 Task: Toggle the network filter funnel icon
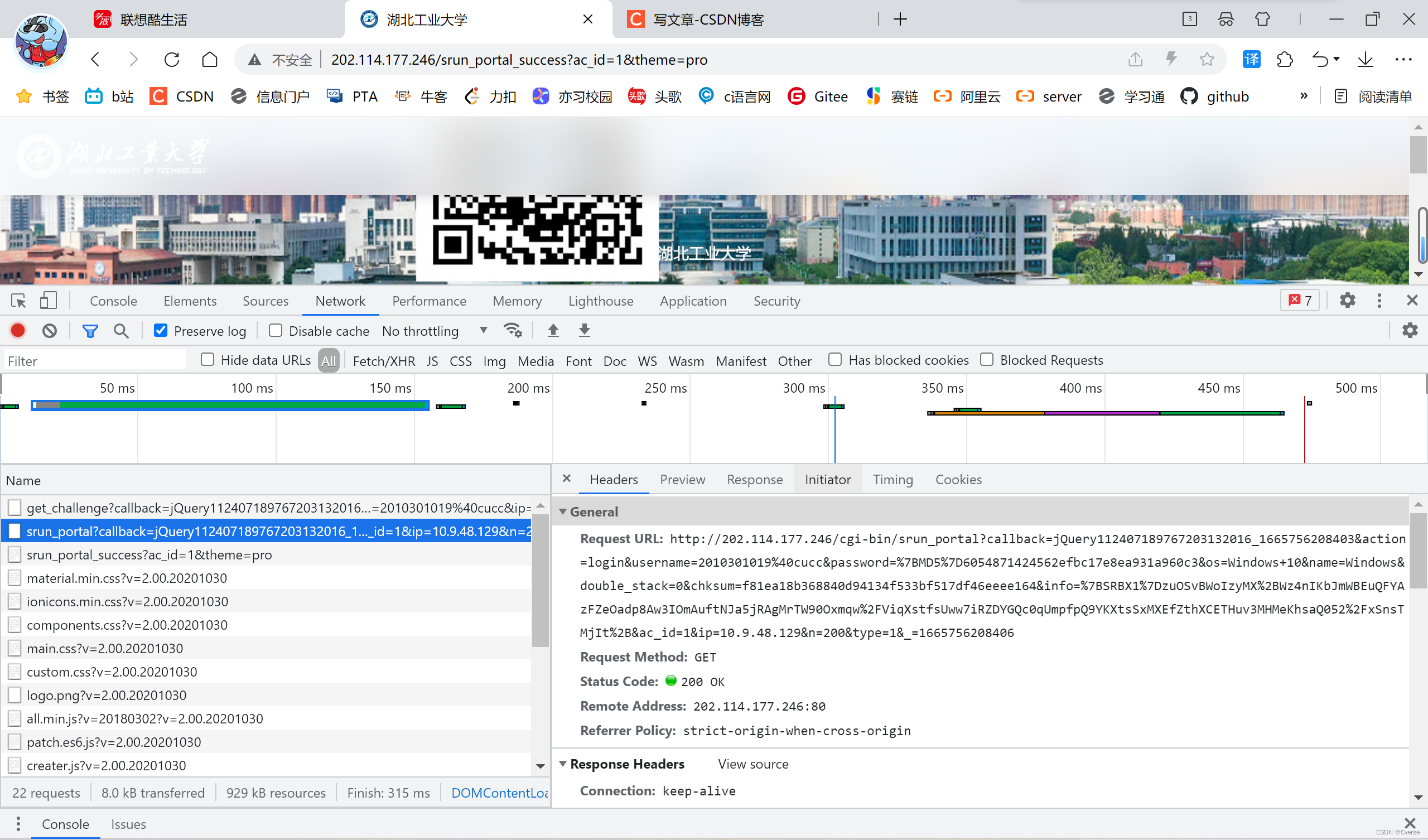point(90,330)
